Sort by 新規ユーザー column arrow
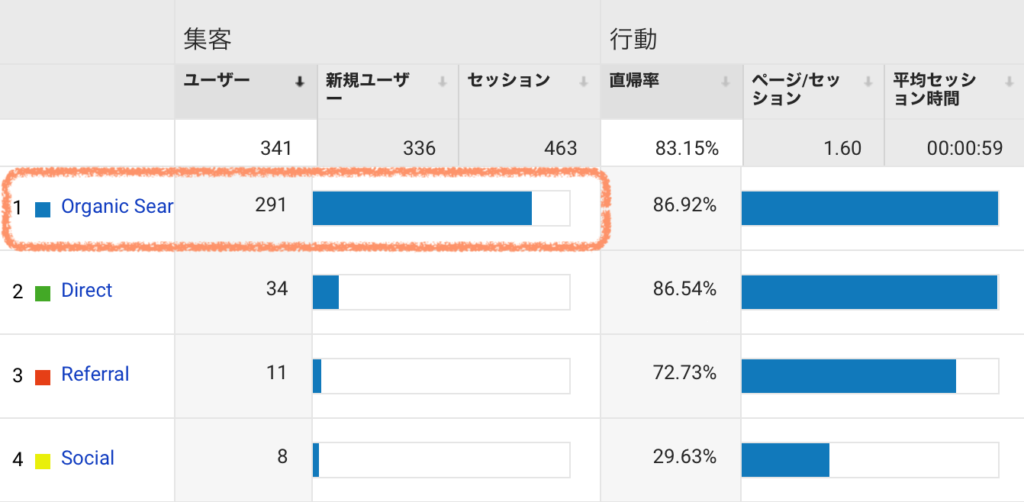The width and height of the screenshot is (1024, 502). coord(442,82)
